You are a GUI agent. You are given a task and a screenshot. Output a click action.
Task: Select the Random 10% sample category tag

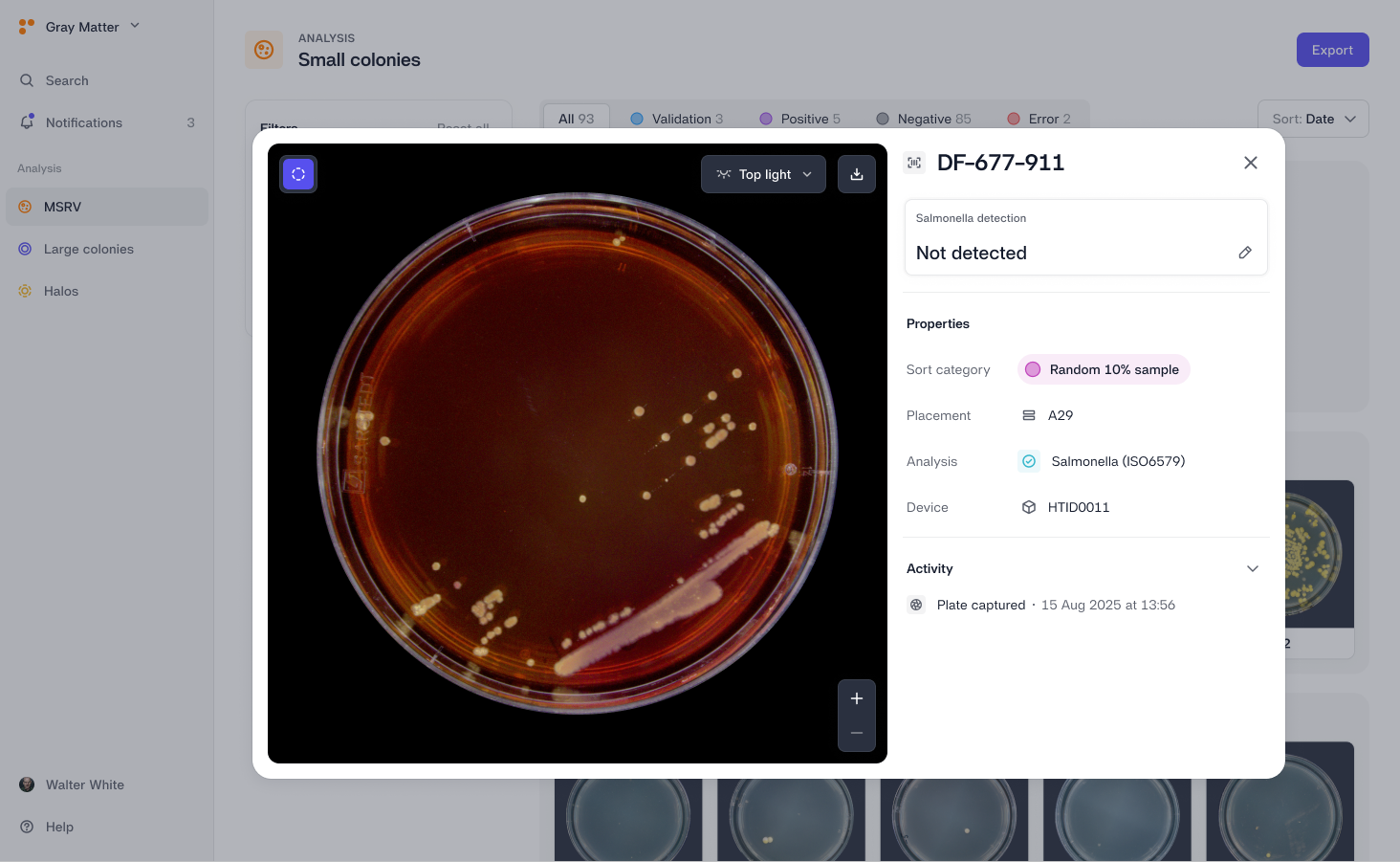1104,369
